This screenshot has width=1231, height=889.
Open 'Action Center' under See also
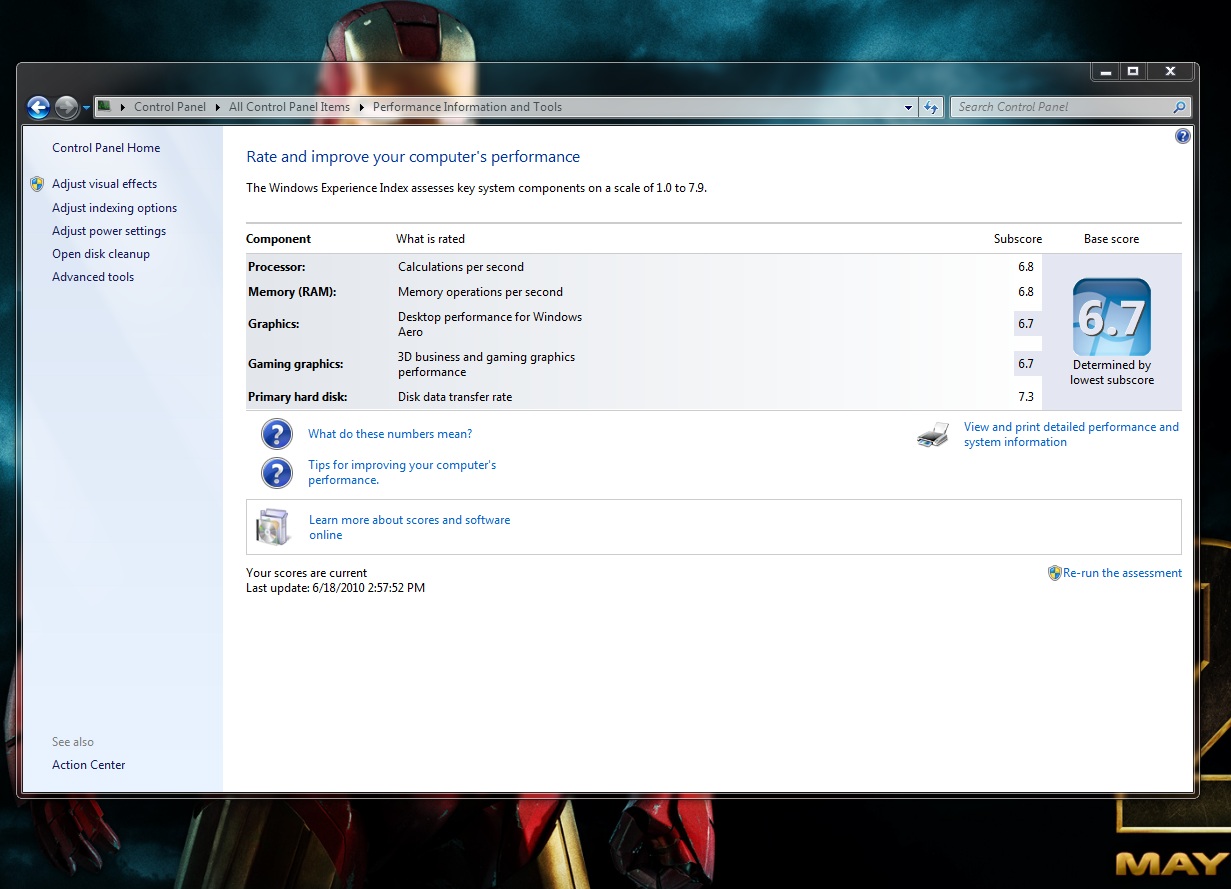point(89,765)
